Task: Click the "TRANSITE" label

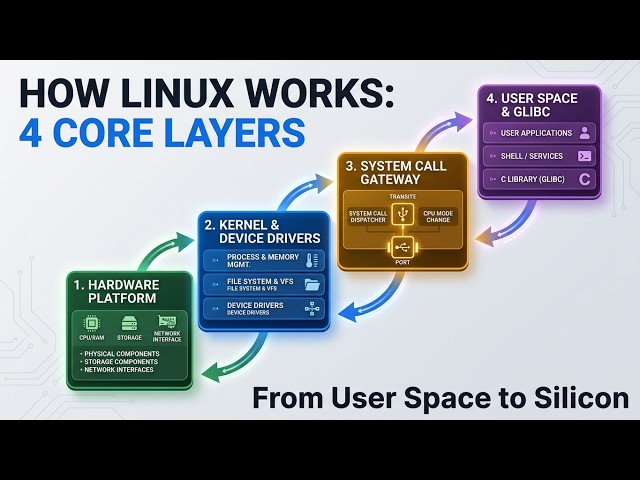Action: tap(402, 197)
